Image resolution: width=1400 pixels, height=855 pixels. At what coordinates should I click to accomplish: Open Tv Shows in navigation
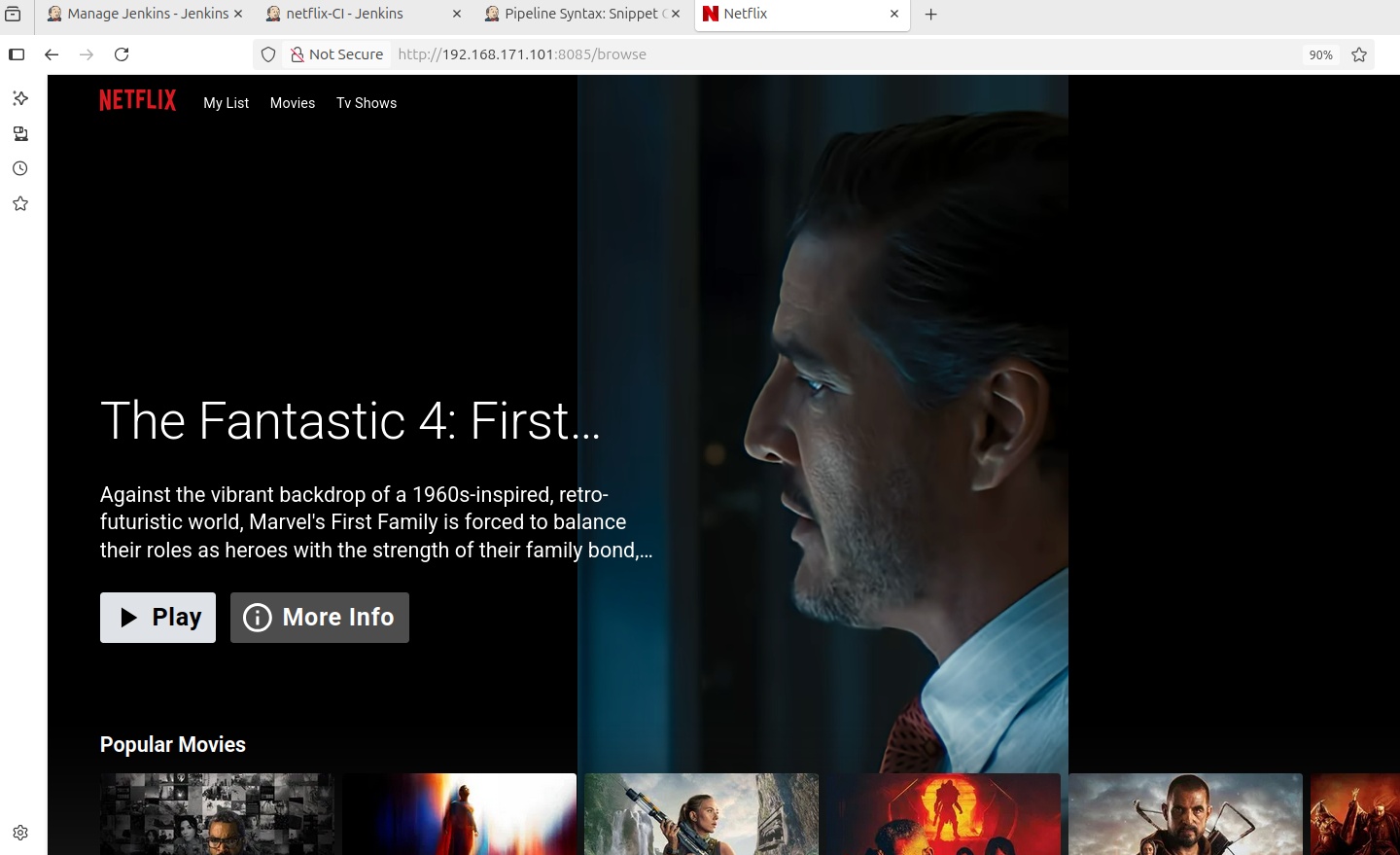tap(367, 103)
